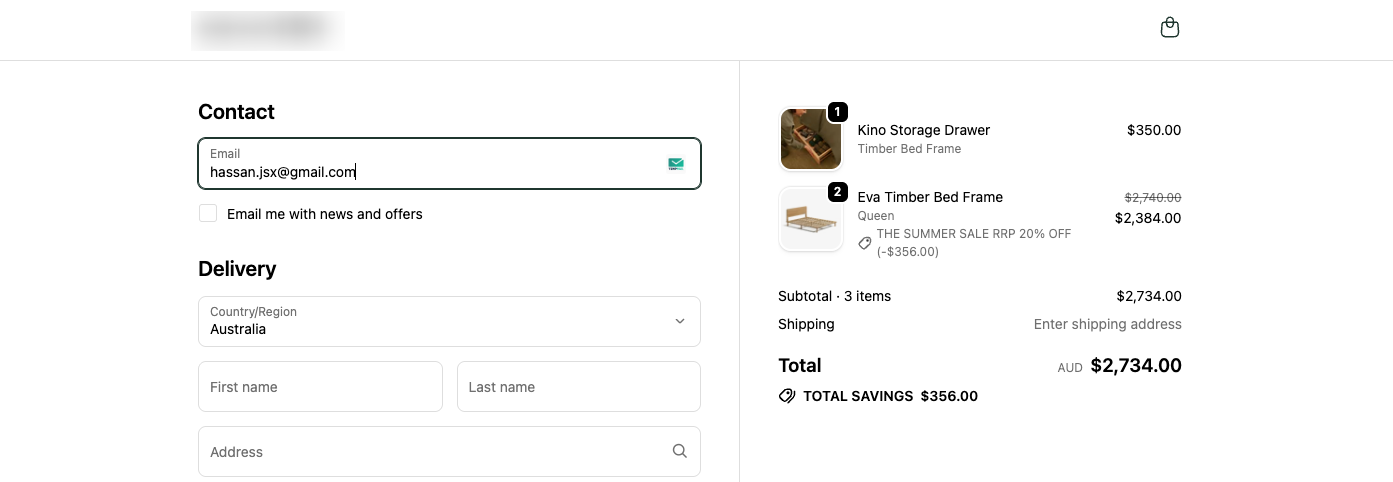This screenshot has width=1393, height=482.
Task: Click the Contact heading
Action: [x=236, y=112]
